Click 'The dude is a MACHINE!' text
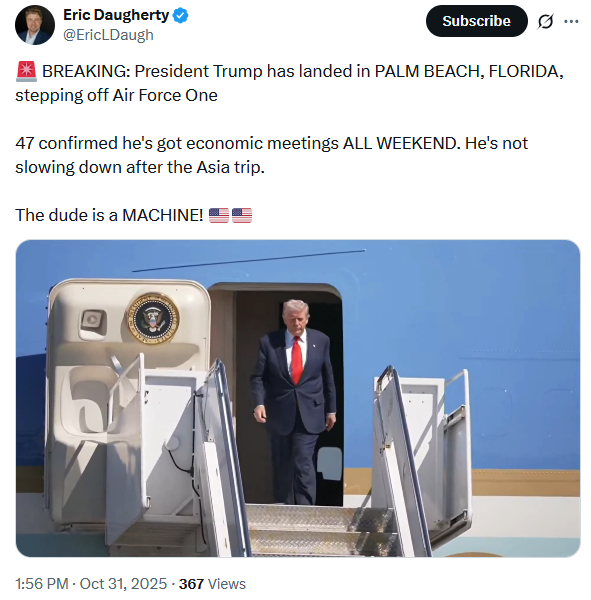The width and height of the screenshot is (591, 600). (x=109, y=215)
